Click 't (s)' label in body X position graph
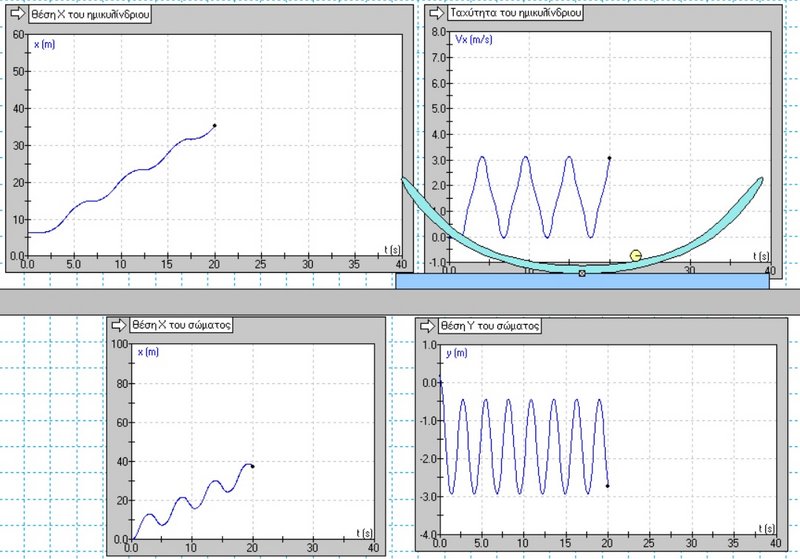800x559 pixels. (364, 533)
